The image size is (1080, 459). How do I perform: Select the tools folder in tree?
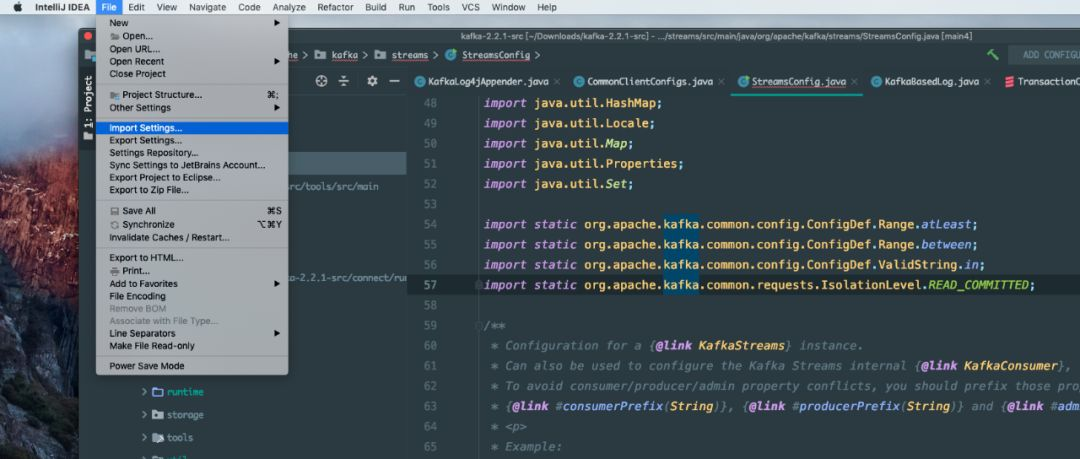coord(173,438)
